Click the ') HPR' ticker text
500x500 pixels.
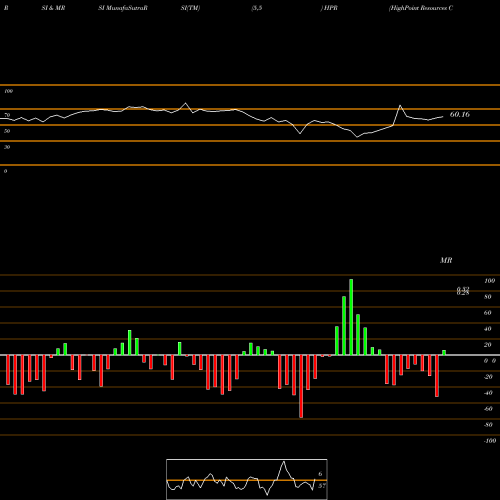click(329, 8)
